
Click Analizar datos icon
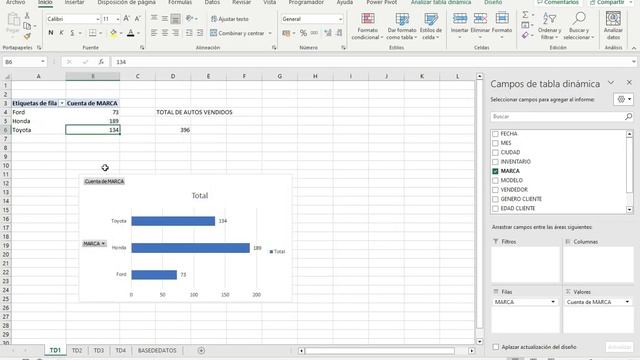[613, 26]
